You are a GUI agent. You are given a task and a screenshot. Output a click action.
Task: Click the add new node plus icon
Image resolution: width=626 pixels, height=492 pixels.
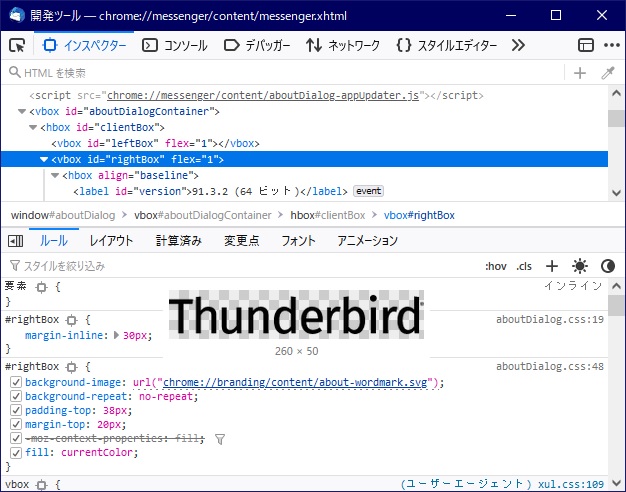(x=579, y=73)
